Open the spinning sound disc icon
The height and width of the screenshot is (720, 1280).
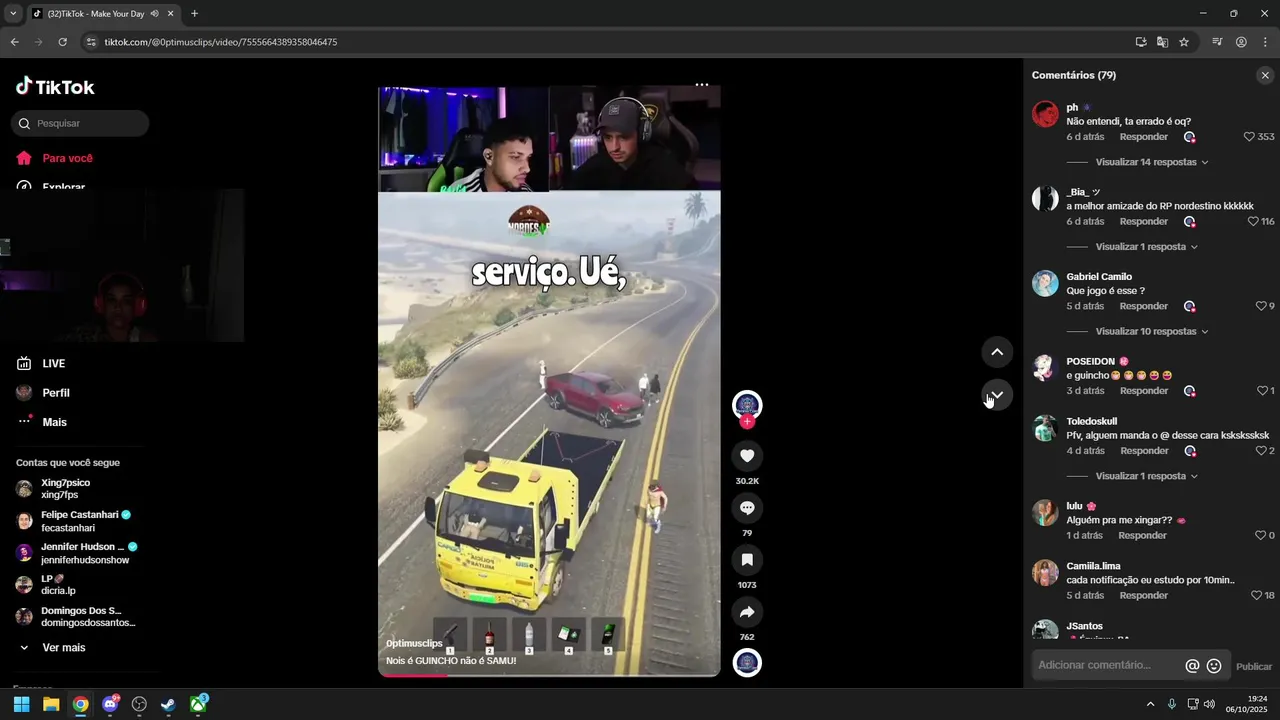[747, 663]
